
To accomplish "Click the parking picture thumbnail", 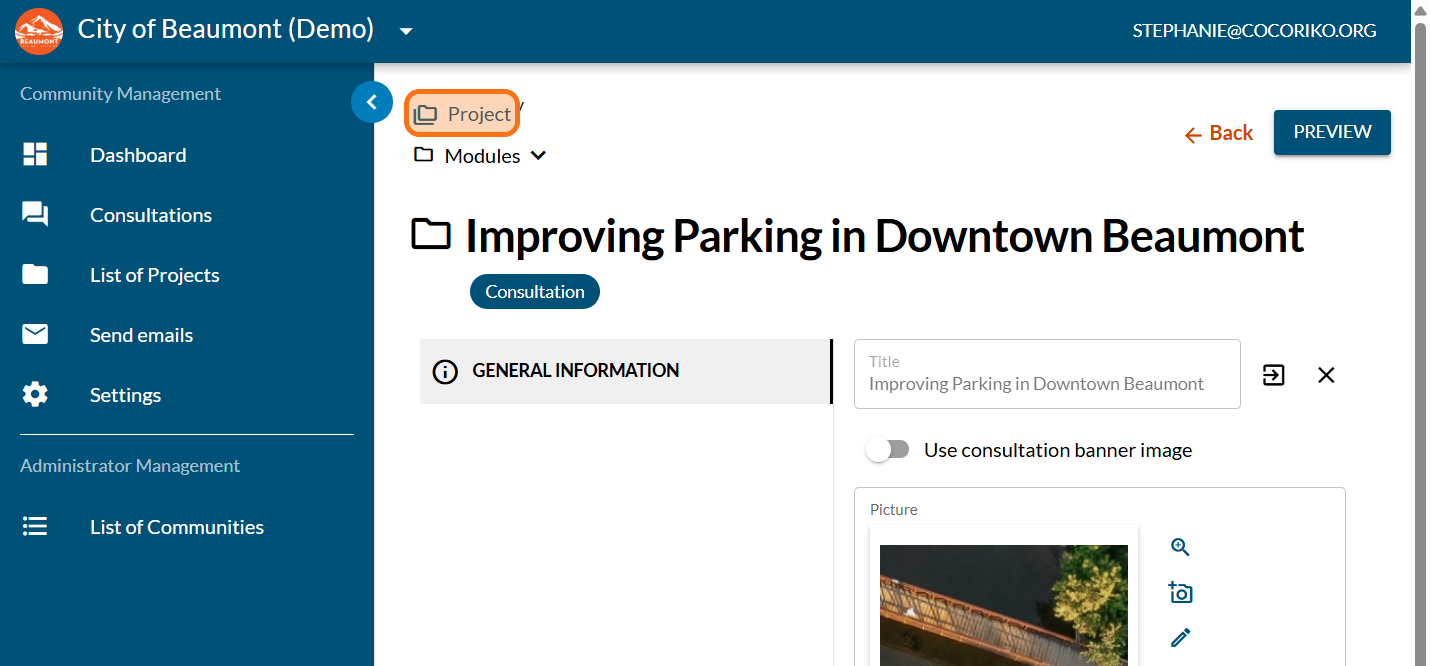I will (x=1003, y=604).
